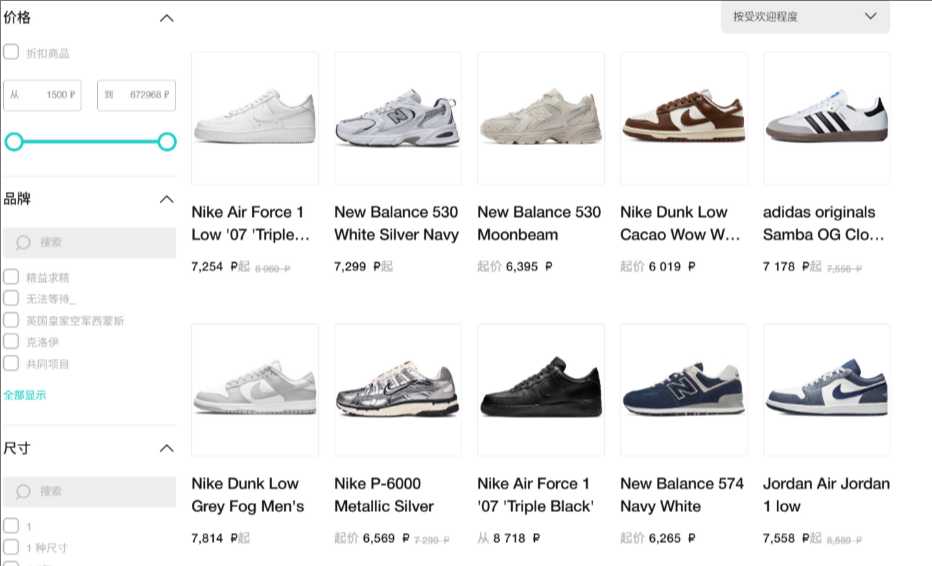Tick the 共同项目 brand checkbox
This screenshot has height=566, width=932.
[x=11, y=363]
